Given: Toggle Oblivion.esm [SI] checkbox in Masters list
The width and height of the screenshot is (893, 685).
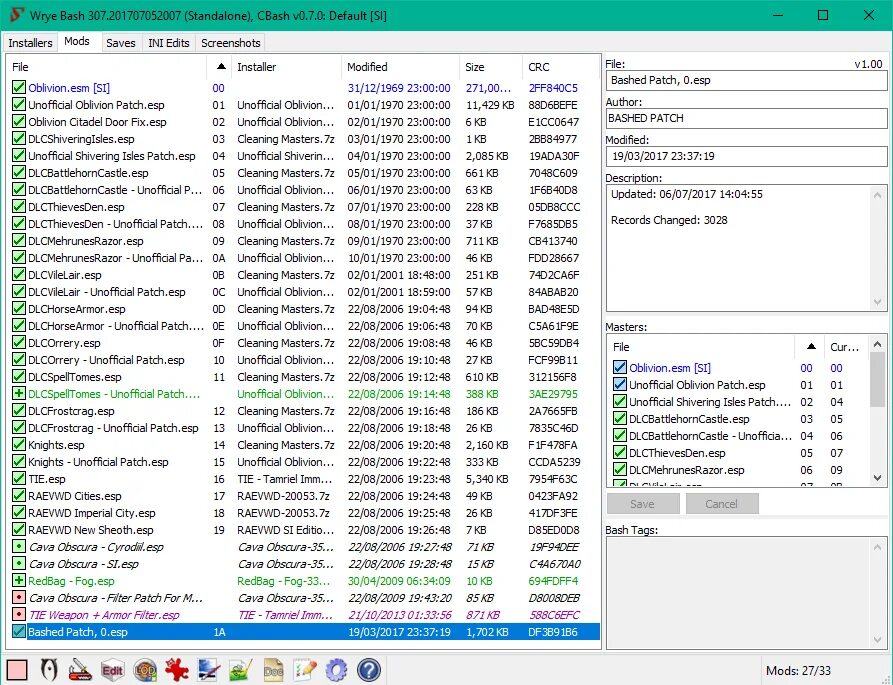Looking at the screenshot, I should pos(620,367).
